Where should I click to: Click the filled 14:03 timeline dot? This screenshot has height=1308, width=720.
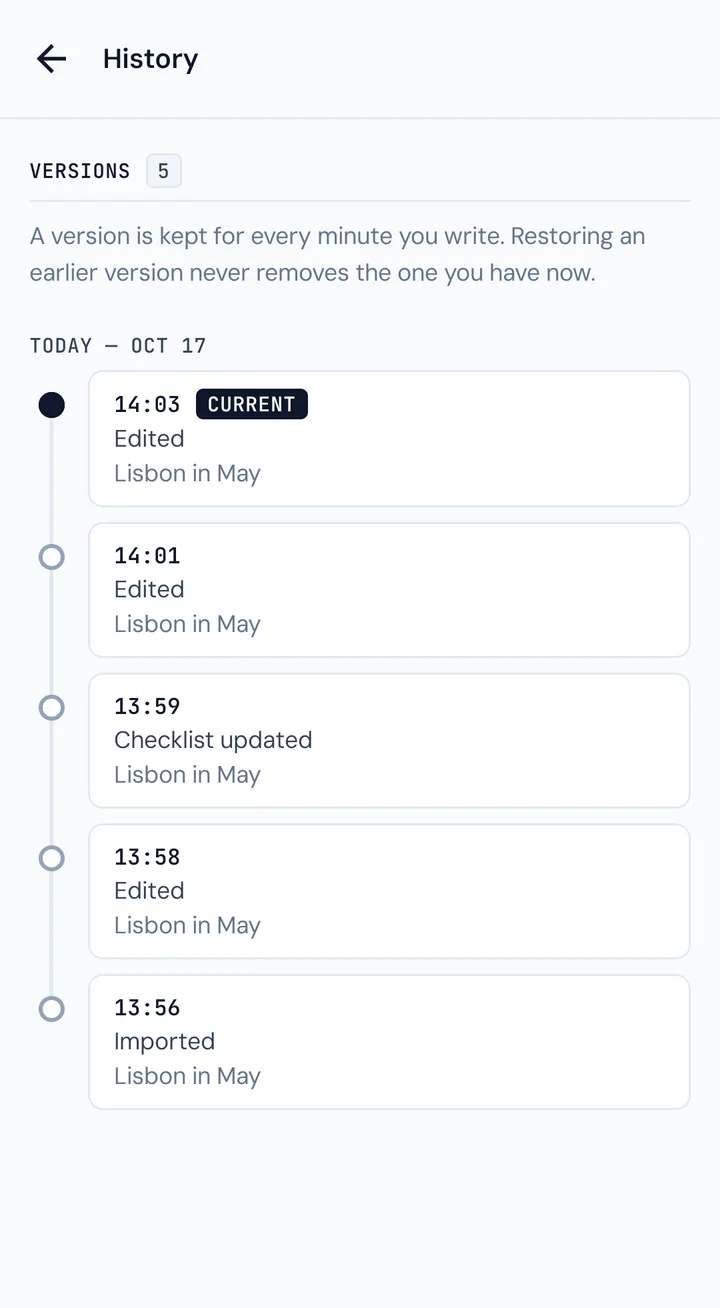(x=51, y=405)
